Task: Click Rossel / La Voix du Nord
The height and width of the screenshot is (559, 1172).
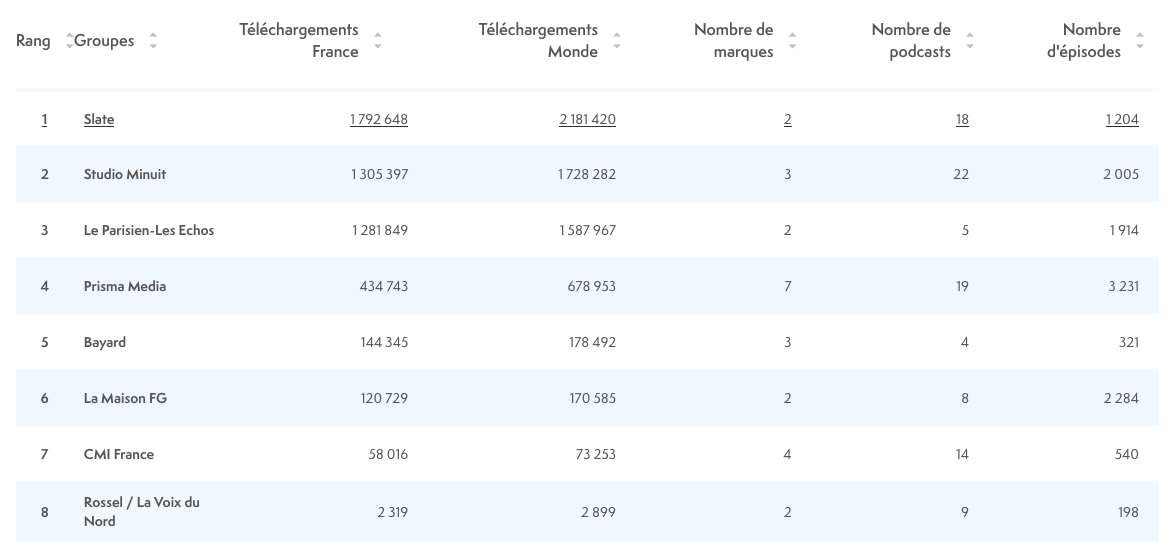Action: 141,511
